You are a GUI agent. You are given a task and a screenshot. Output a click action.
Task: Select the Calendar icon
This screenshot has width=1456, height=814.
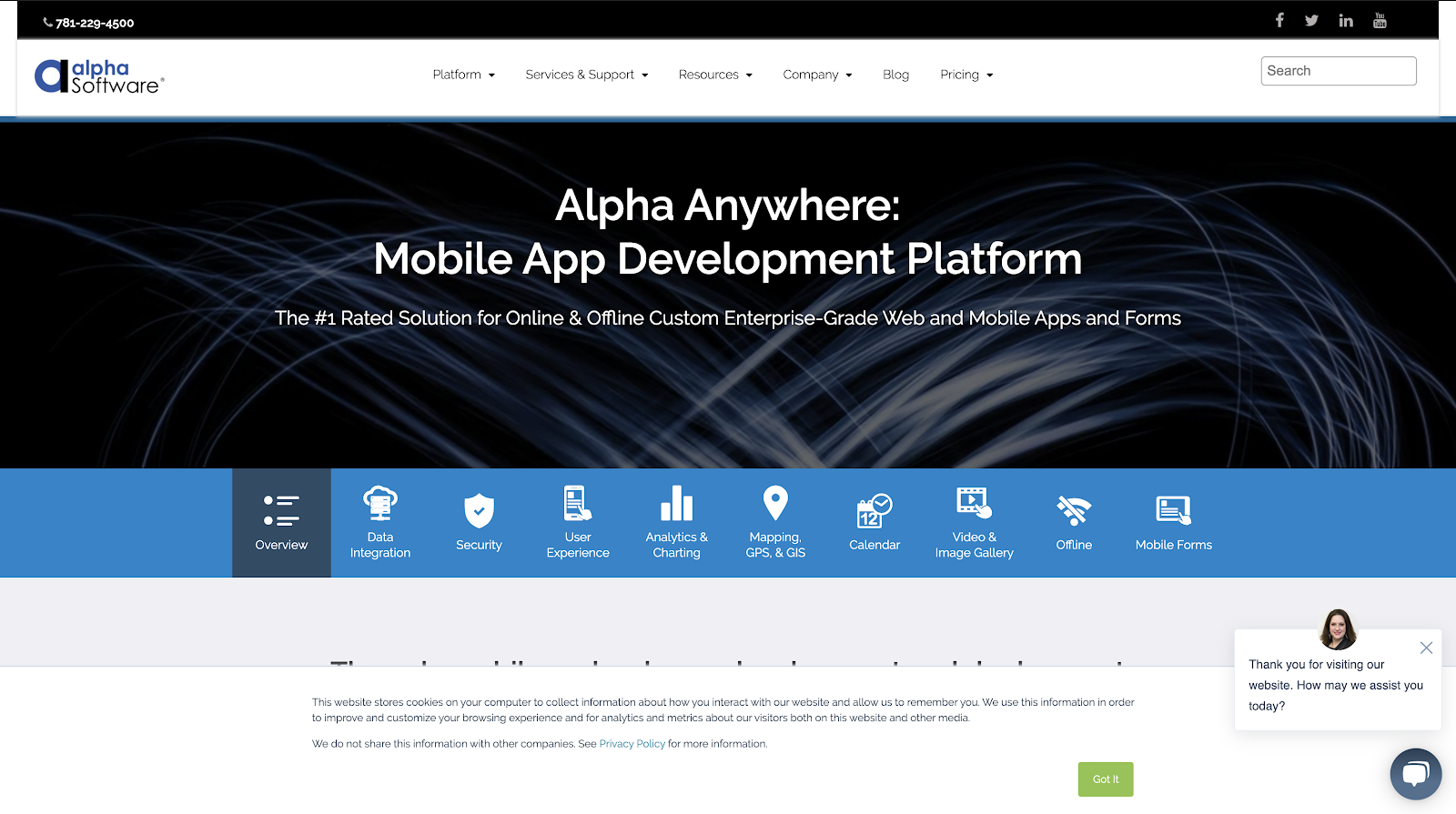(x=875, y=510)
